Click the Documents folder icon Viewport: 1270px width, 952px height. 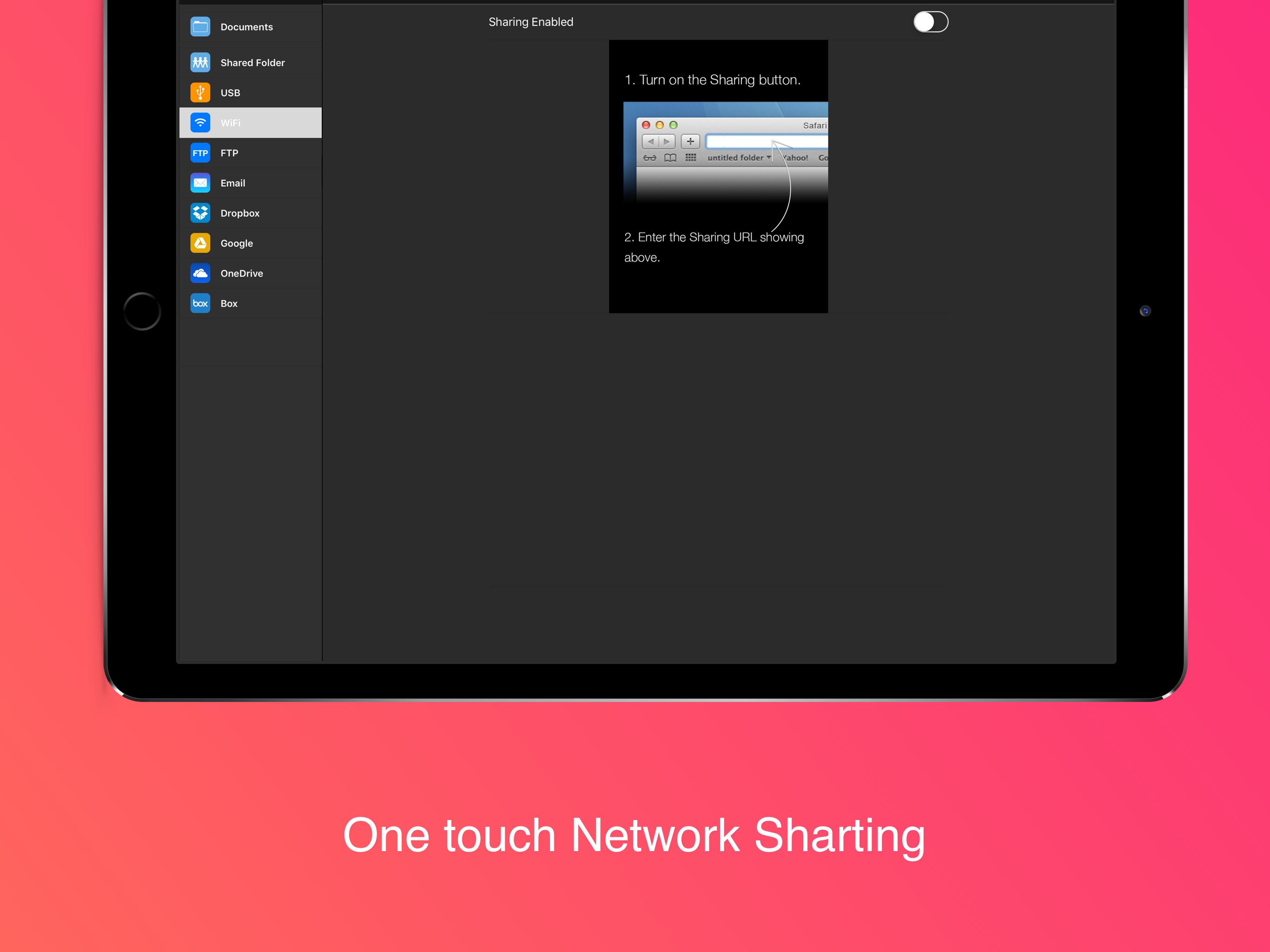(x=200, y=27)
